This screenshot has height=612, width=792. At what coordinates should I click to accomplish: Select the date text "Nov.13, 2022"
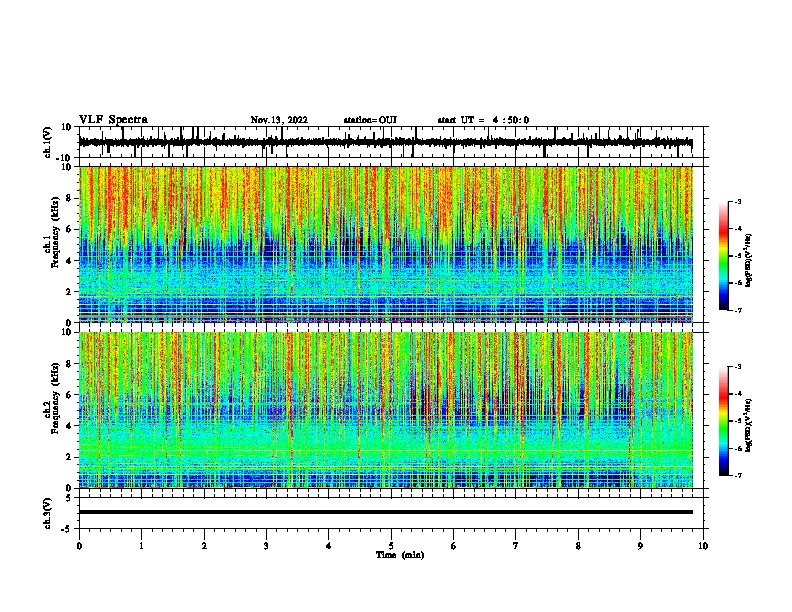(279, 120)
